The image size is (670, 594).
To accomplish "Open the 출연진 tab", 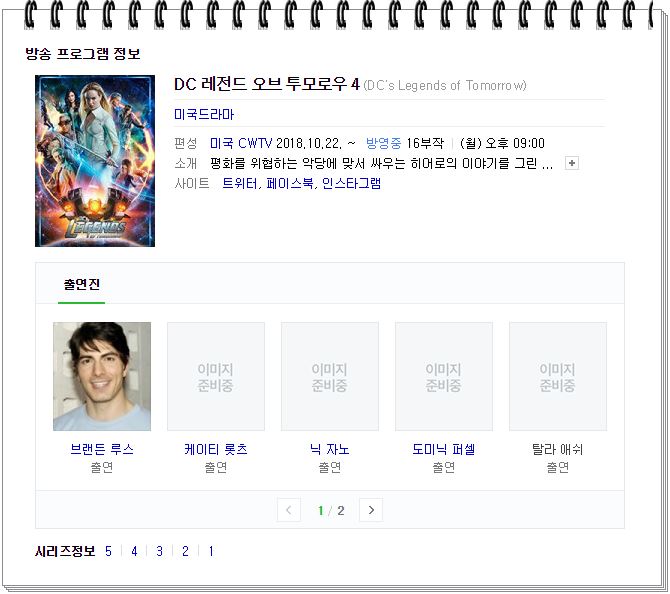I will (82, 284).
